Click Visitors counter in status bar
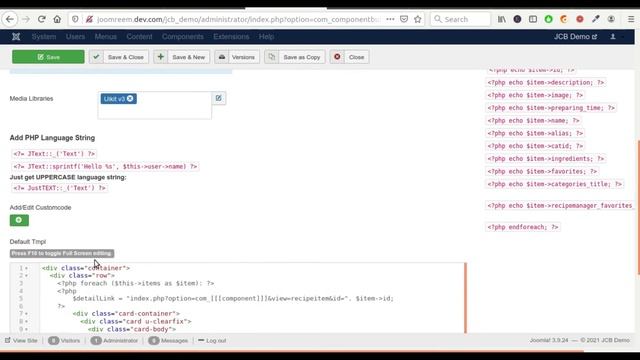Image resolution: width=640 pixels, height=360 pixels. [x=64, y=340]
